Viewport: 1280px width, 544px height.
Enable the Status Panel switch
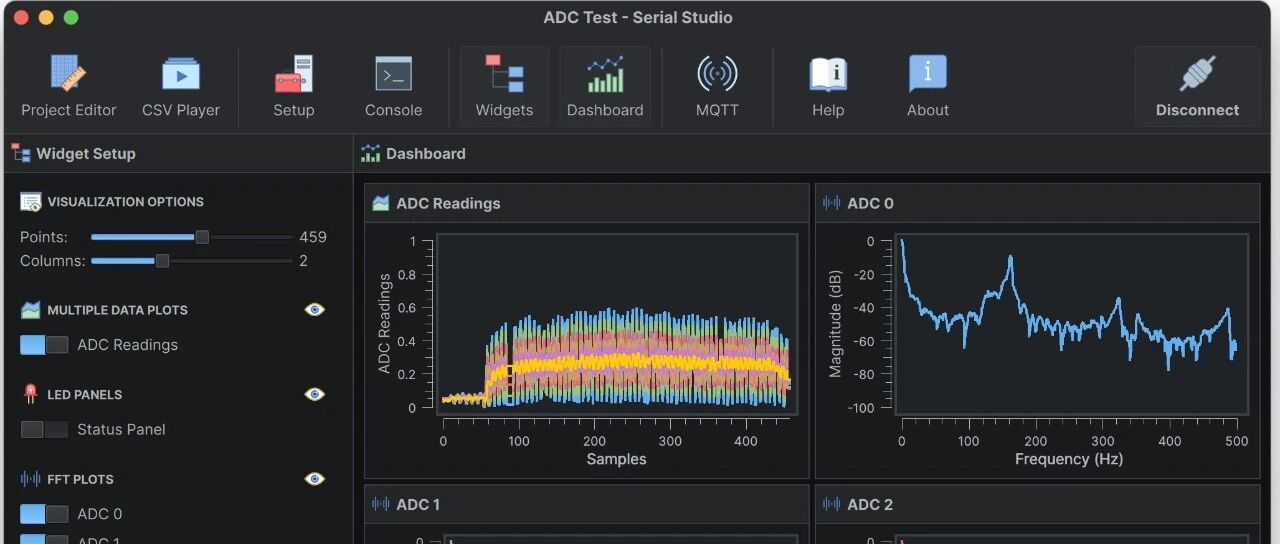44,429
